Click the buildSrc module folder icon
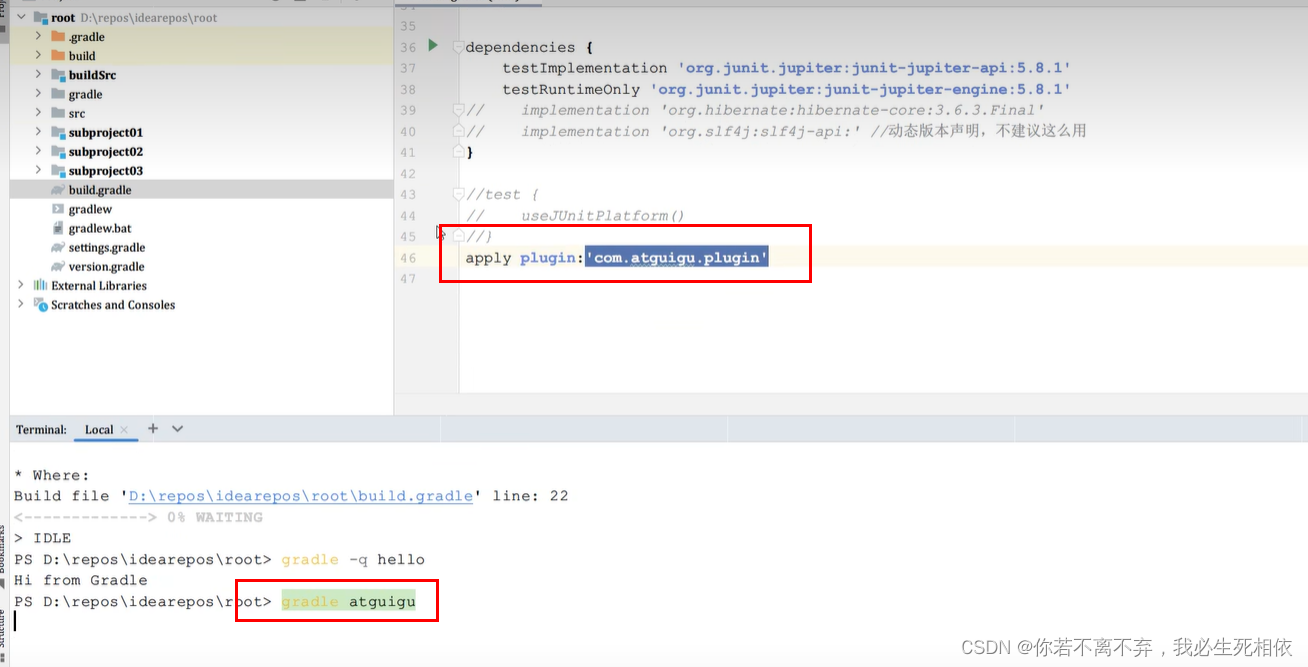The width and height of the screenshot is (1308, 667). tap(58, 75)
